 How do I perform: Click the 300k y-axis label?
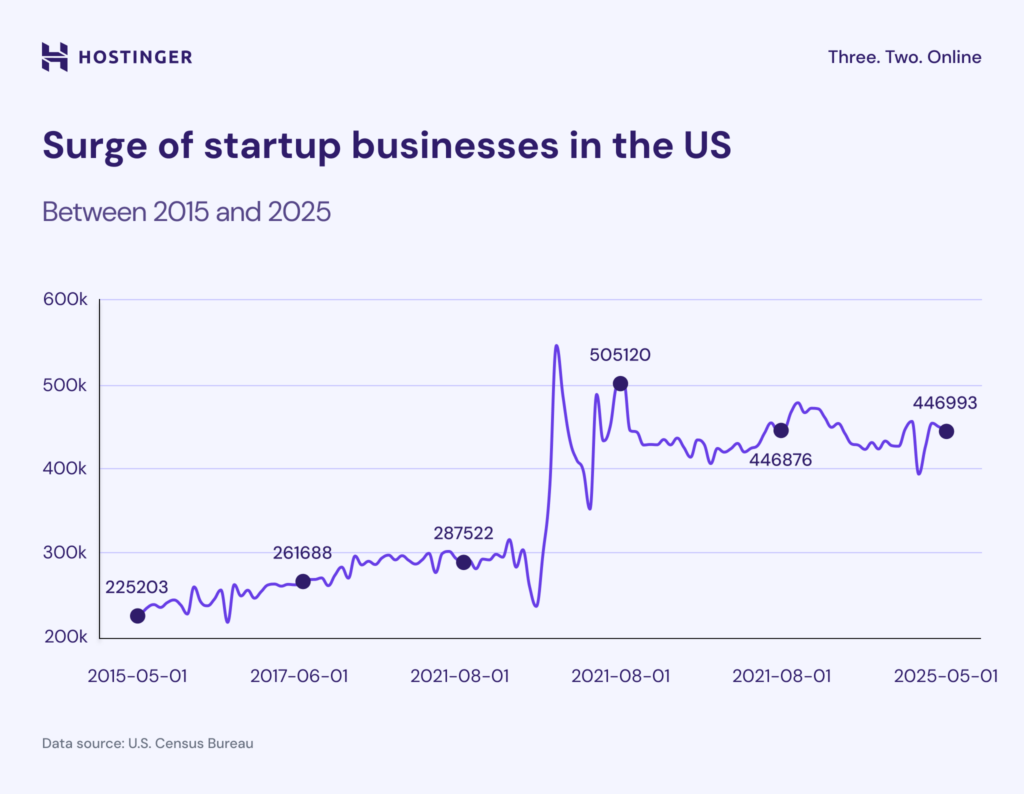tap(66, 552)
